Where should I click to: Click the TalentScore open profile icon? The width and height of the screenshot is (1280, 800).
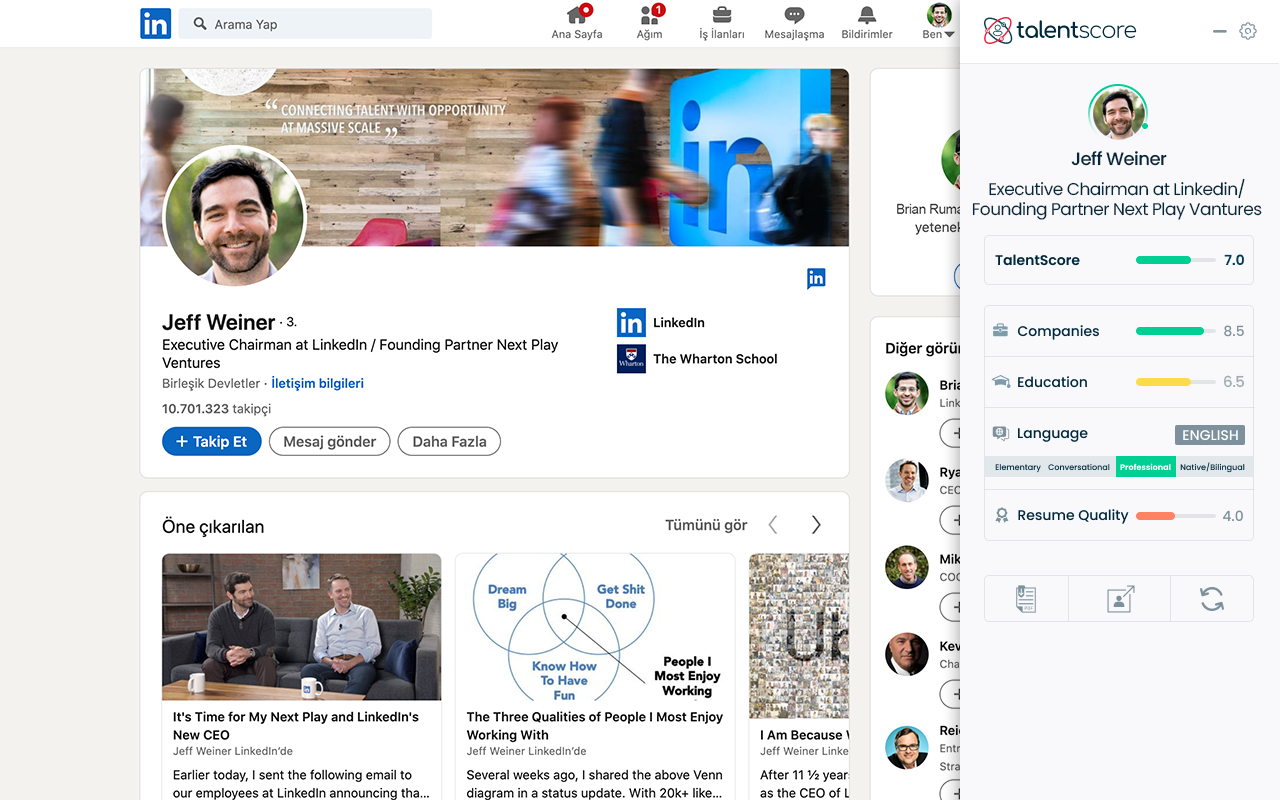[1120, 599]
